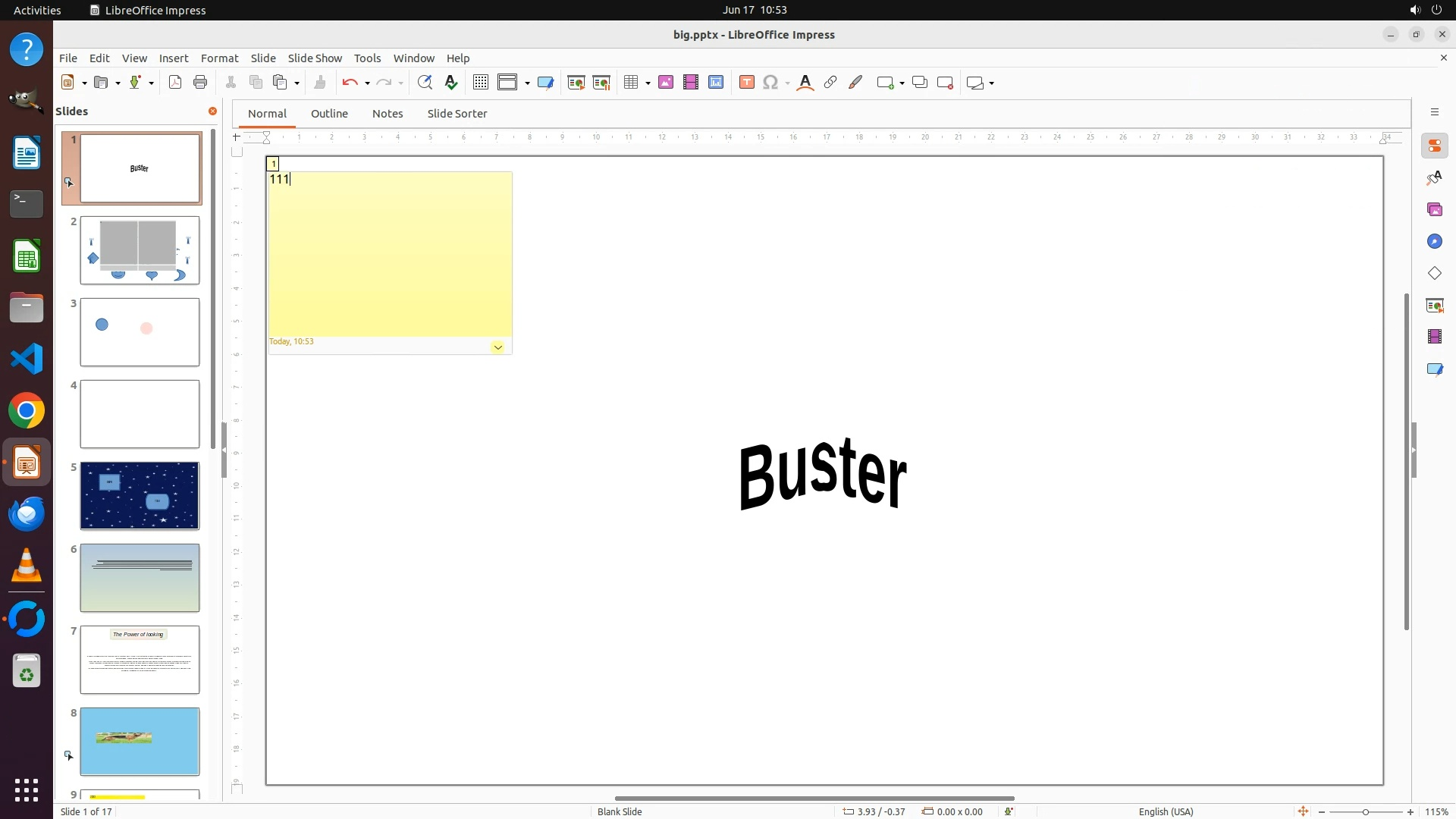Click the Insert Chart icon

click(716, 83)
